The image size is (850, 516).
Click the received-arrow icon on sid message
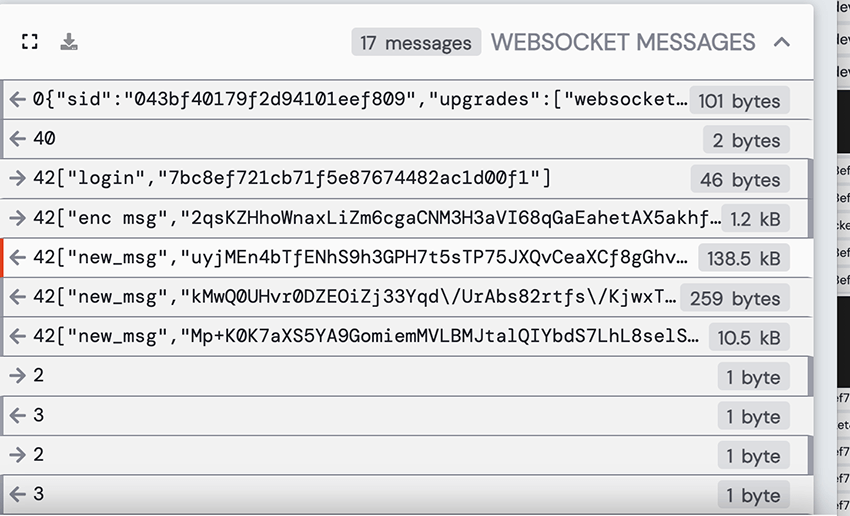pyautogui.click(x=17, y=100)
